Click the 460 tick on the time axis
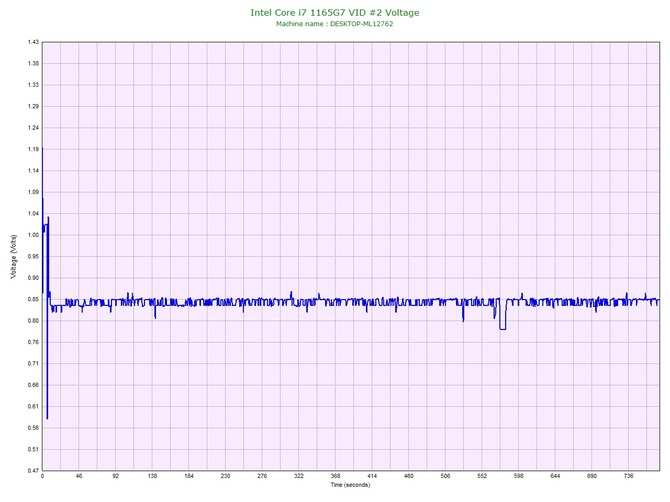Screen dimensions: 670x502 point(409,476)
